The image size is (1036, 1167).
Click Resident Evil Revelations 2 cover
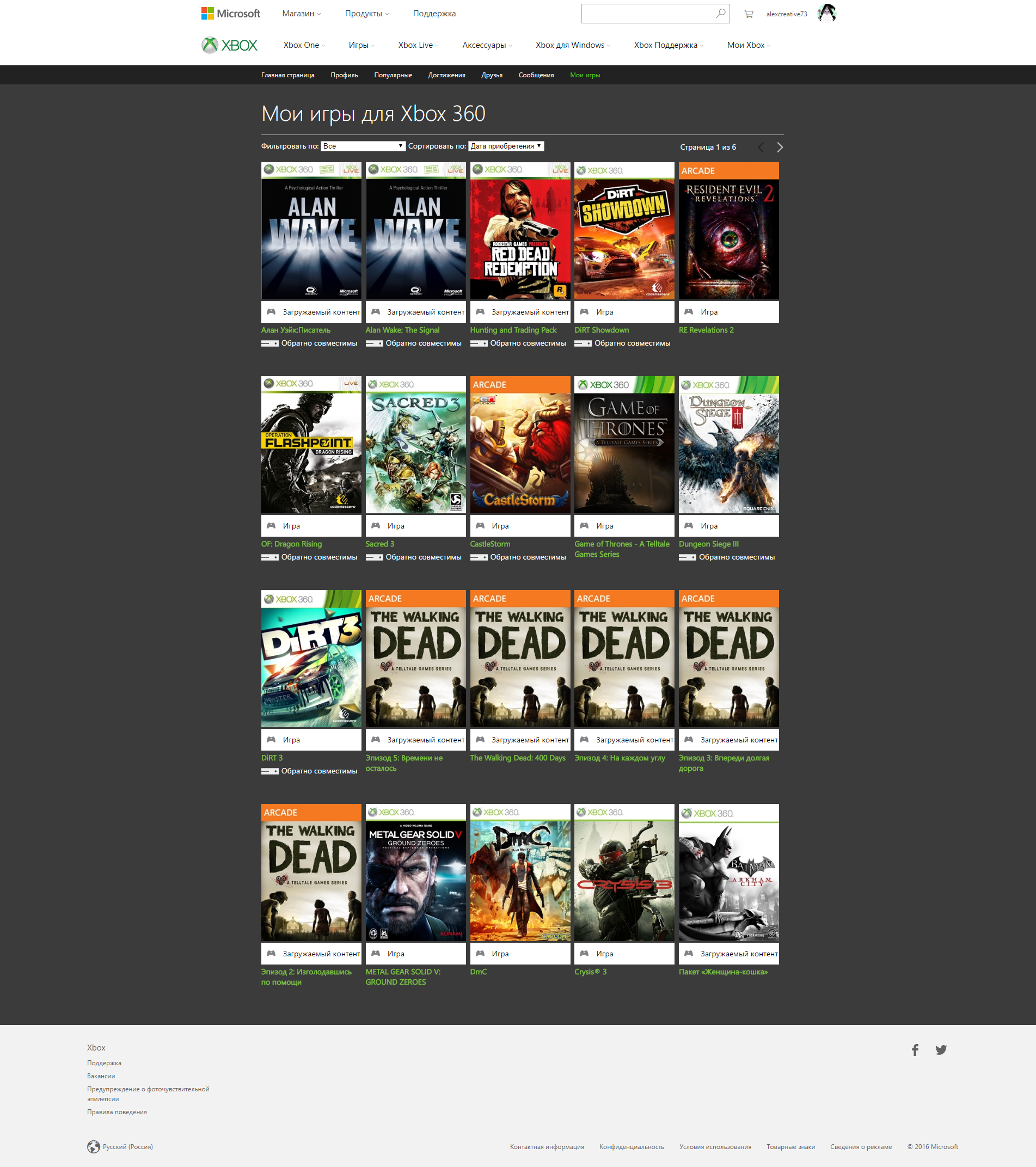point(729,231)
